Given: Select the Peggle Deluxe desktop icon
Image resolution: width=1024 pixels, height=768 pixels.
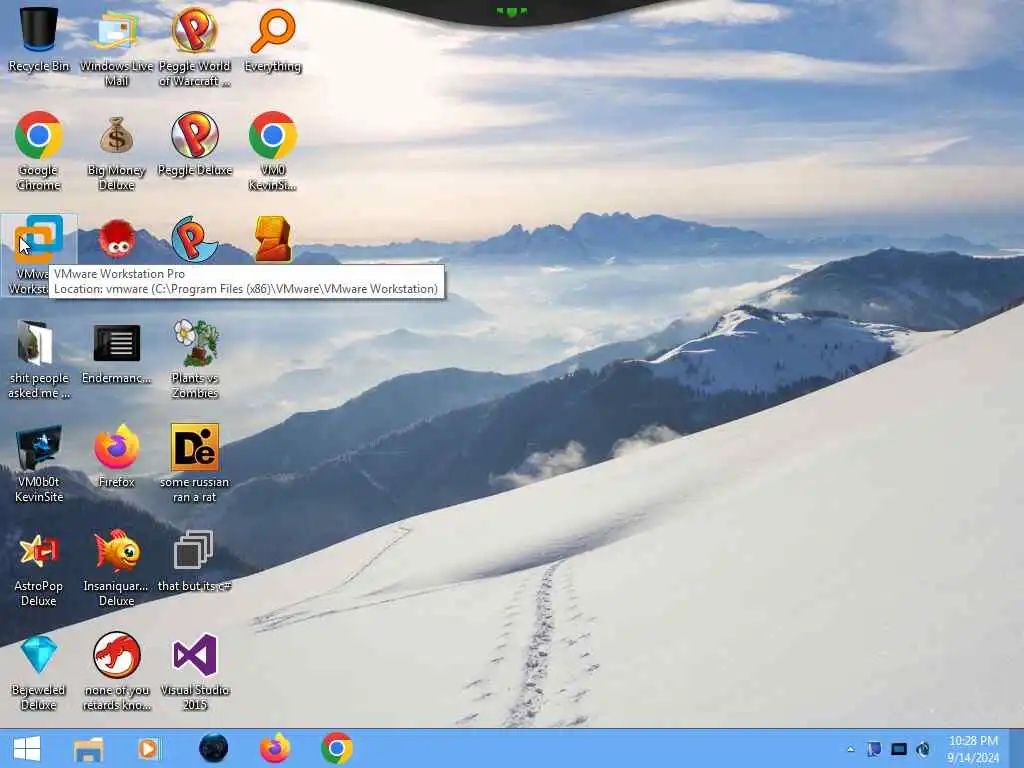Looking at the screenshot, I should 195,144.
